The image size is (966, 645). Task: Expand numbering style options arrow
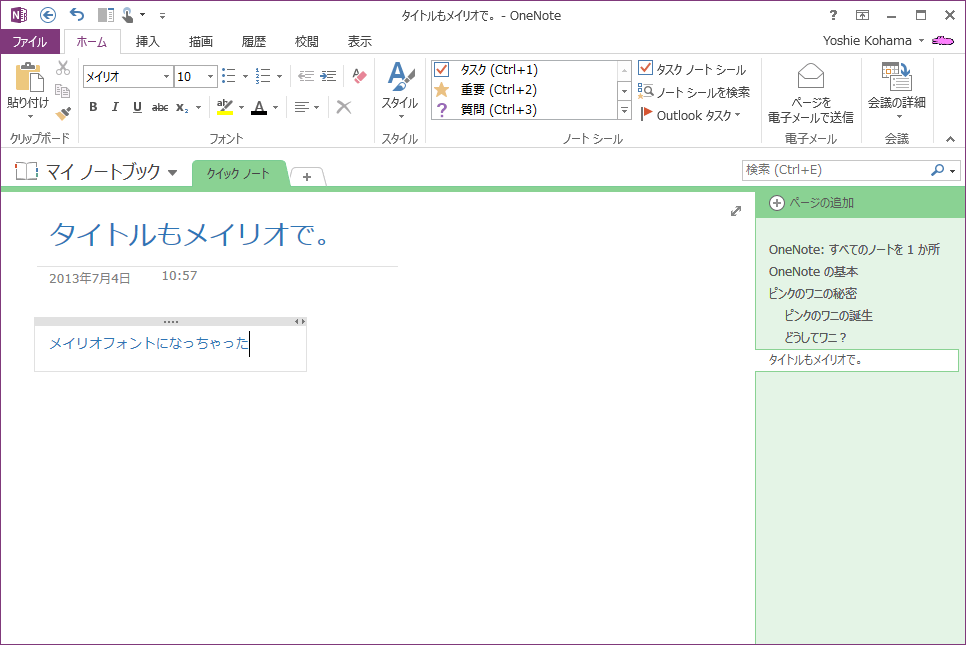[279, 76]
